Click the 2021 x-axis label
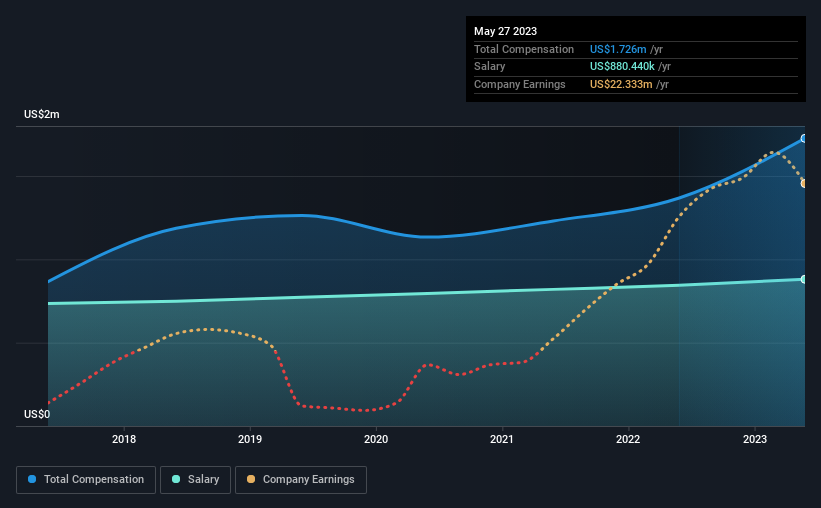This screenshot has height=508, width=821. [502, 439]
